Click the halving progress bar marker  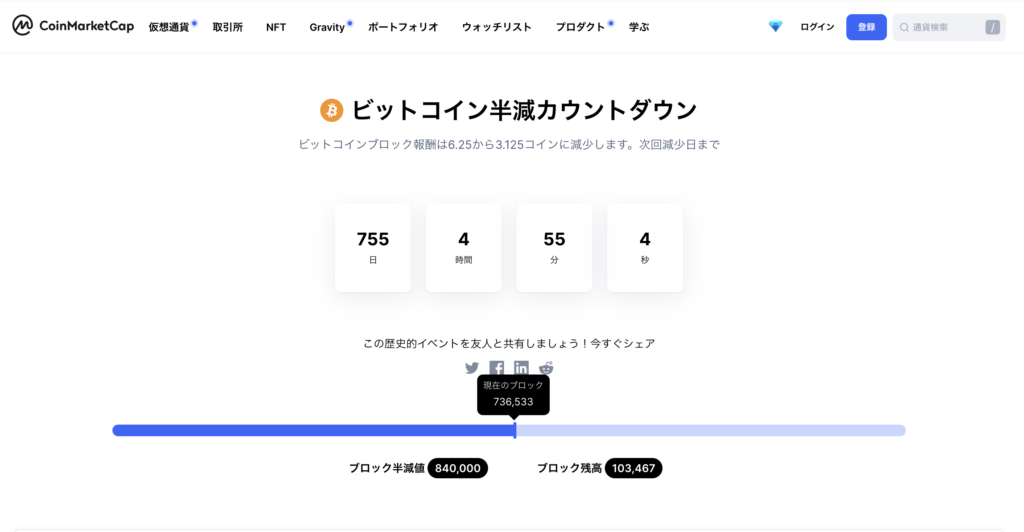(515, 430)
